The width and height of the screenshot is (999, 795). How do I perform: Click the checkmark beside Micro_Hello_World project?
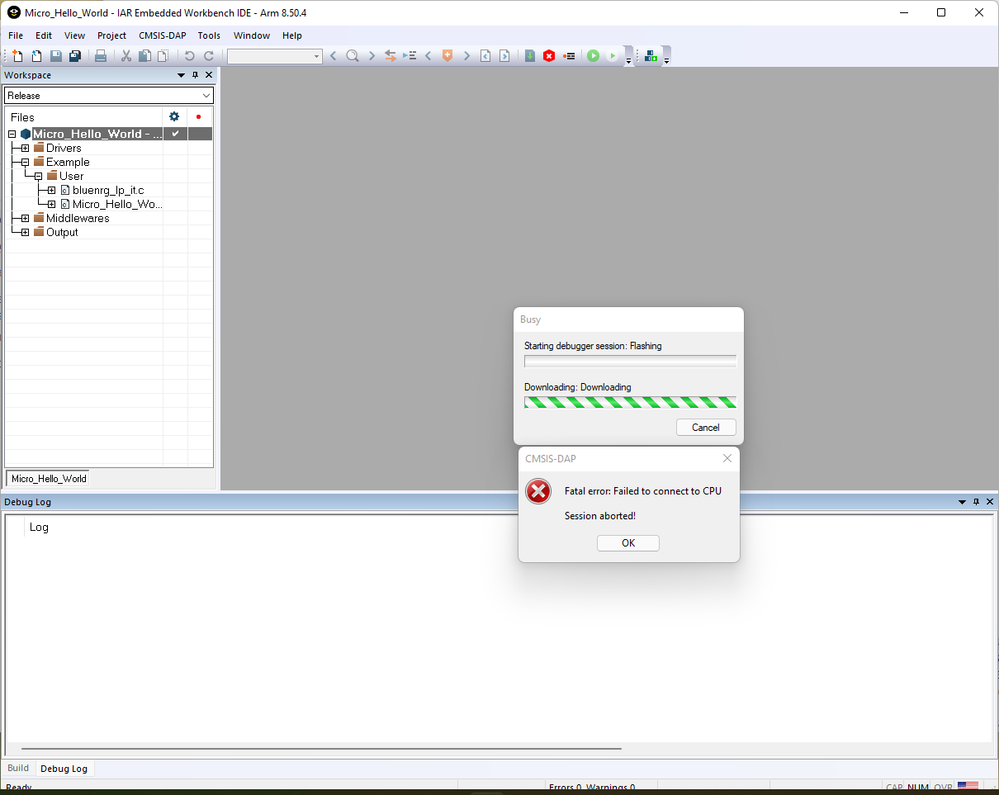click(175, 134)
